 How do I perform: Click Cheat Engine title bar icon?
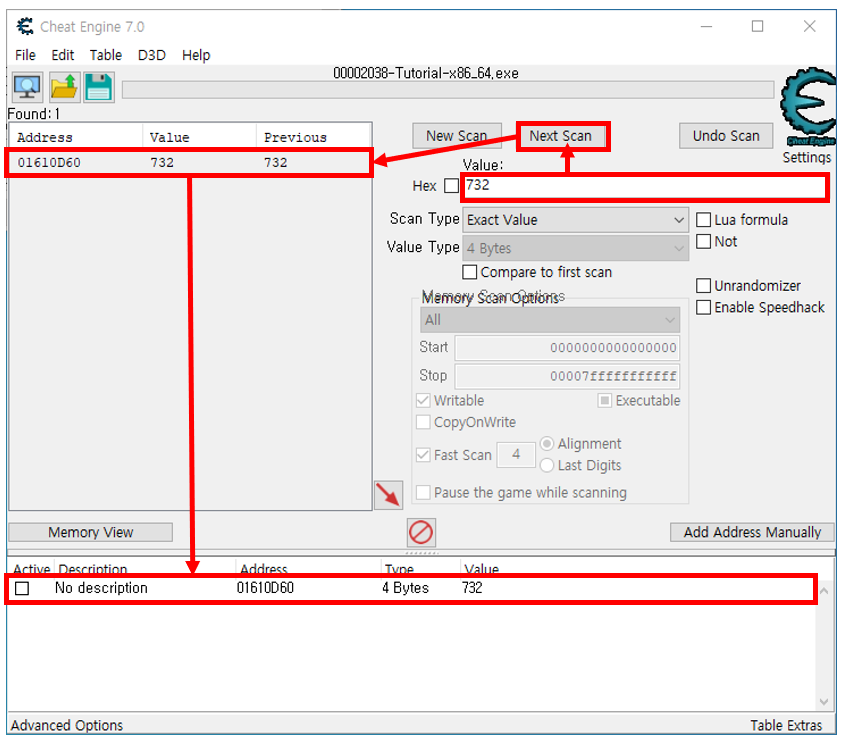[25, 26]
